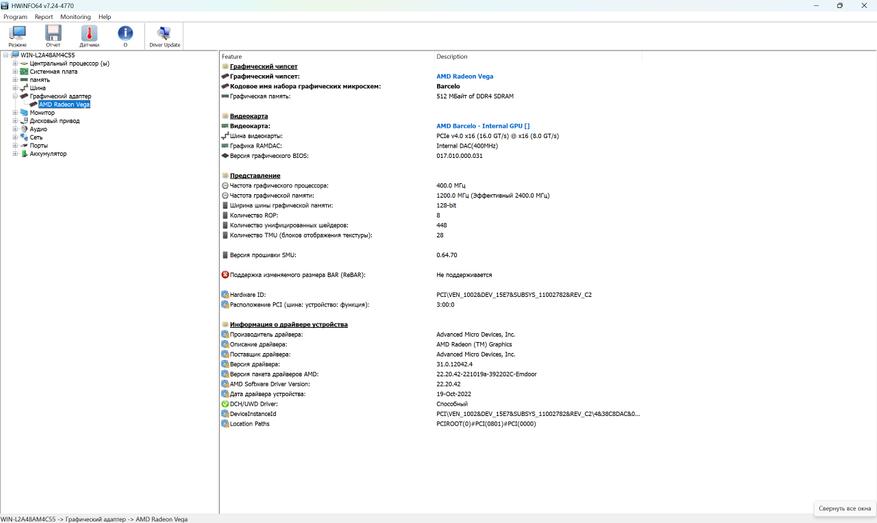Screen dimensions: 877x523
Task: Expand the Центральный процессор tree node
Action: (15, 63)
